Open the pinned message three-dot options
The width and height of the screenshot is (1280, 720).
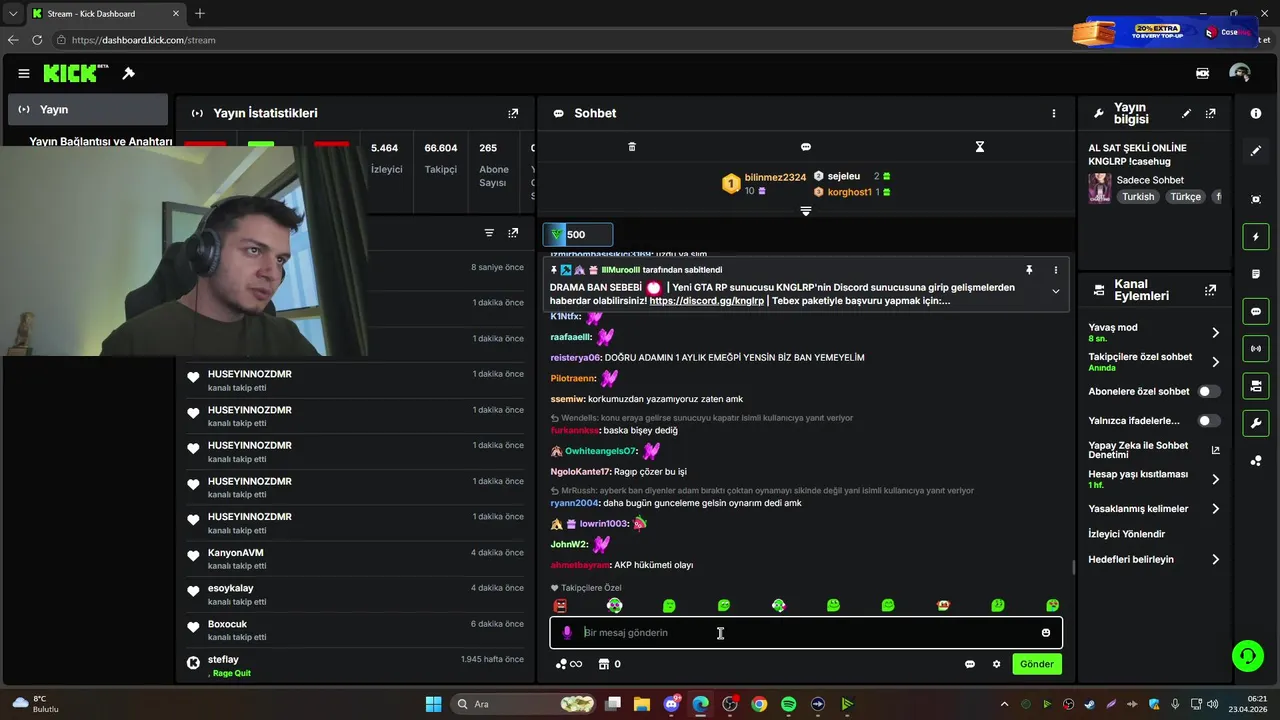pyautogui.click(x=1055, y=270)
